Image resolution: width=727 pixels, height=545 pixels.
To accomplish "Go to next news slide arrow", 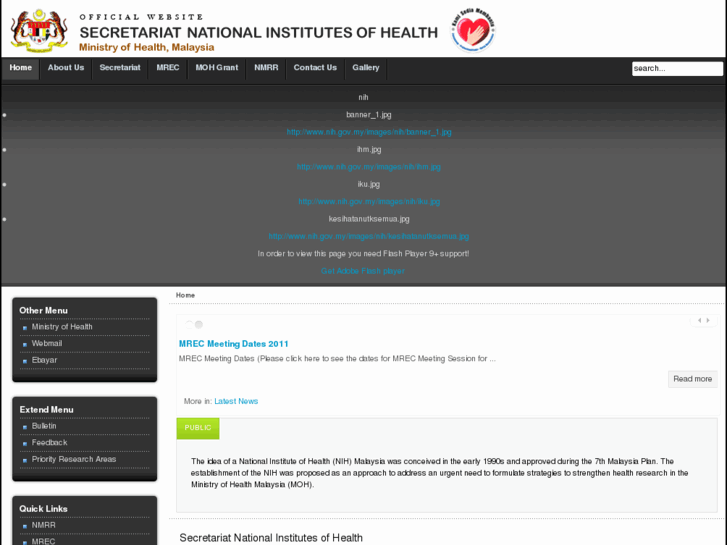I will (x=708, y=320).
